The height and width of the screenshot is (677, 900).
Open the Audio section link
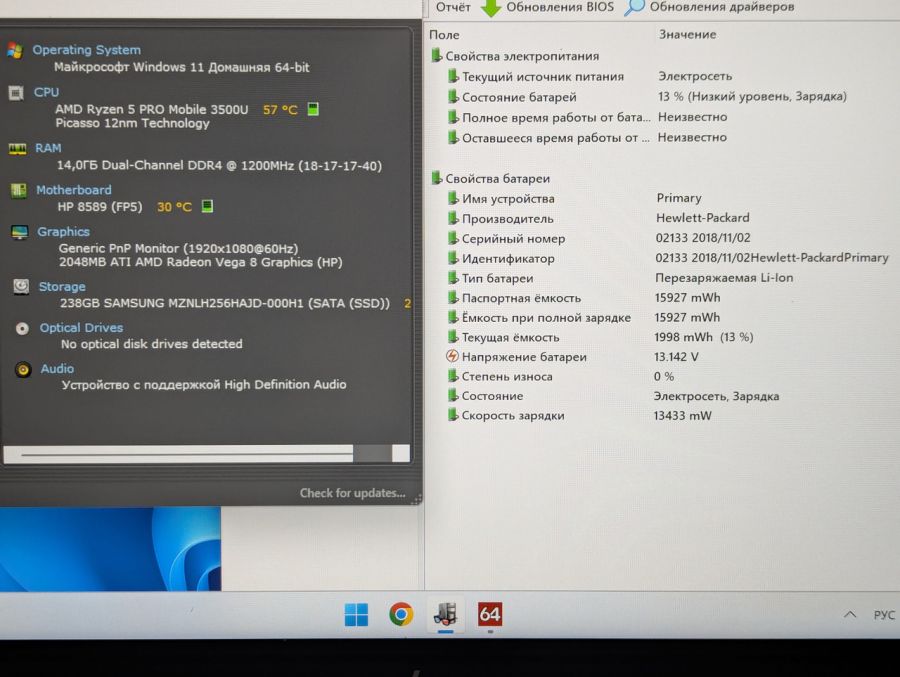pyautogui.click(x=57, y=369)
